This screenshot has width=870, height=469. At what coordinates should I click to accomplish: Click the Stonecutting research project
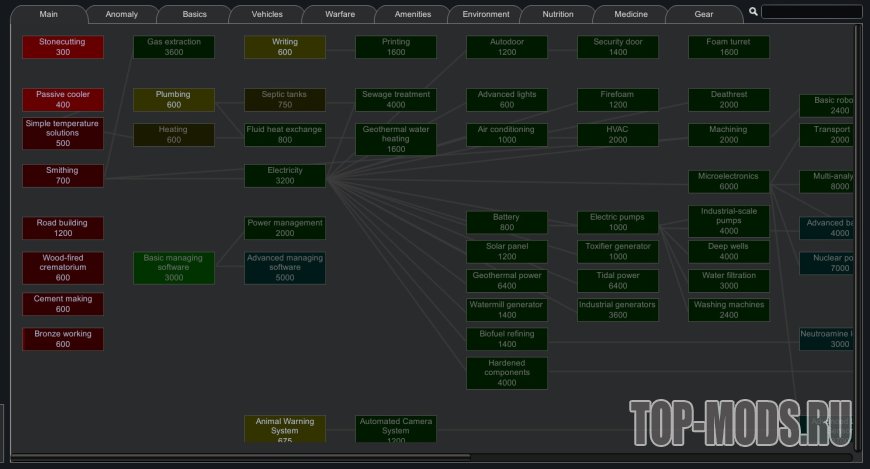(63, 47)
